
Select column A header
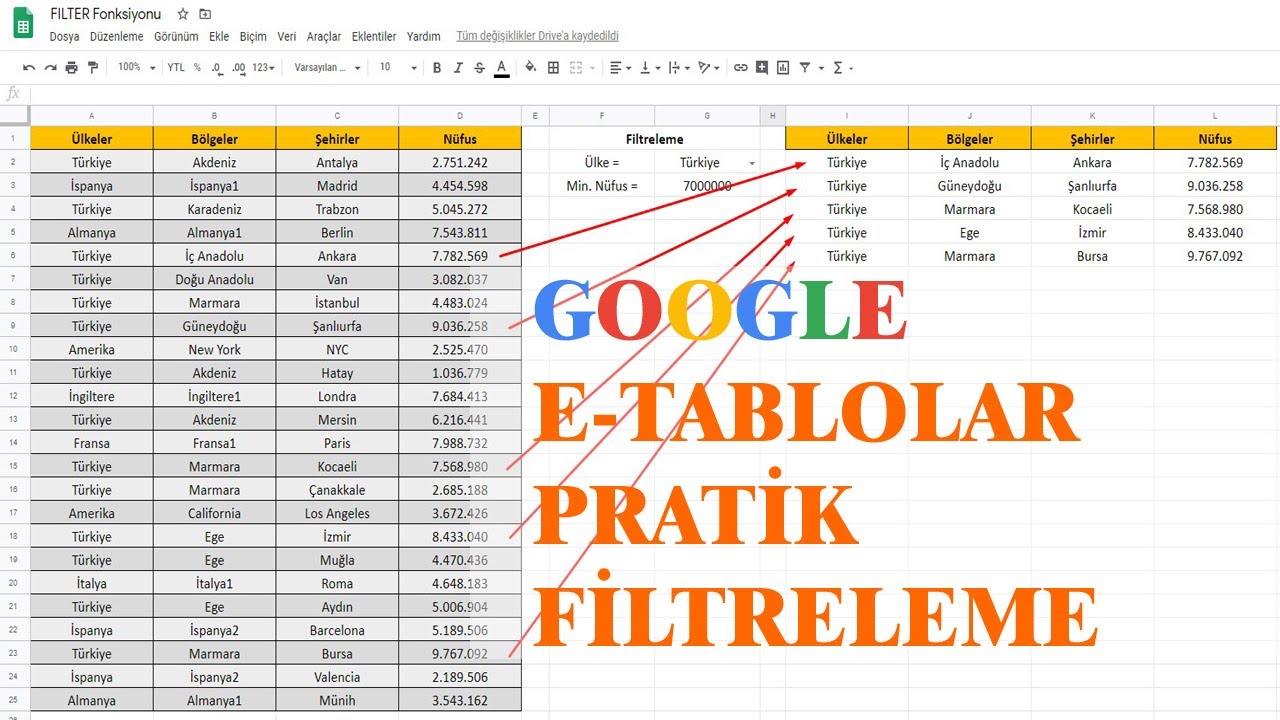click(92, 116)
